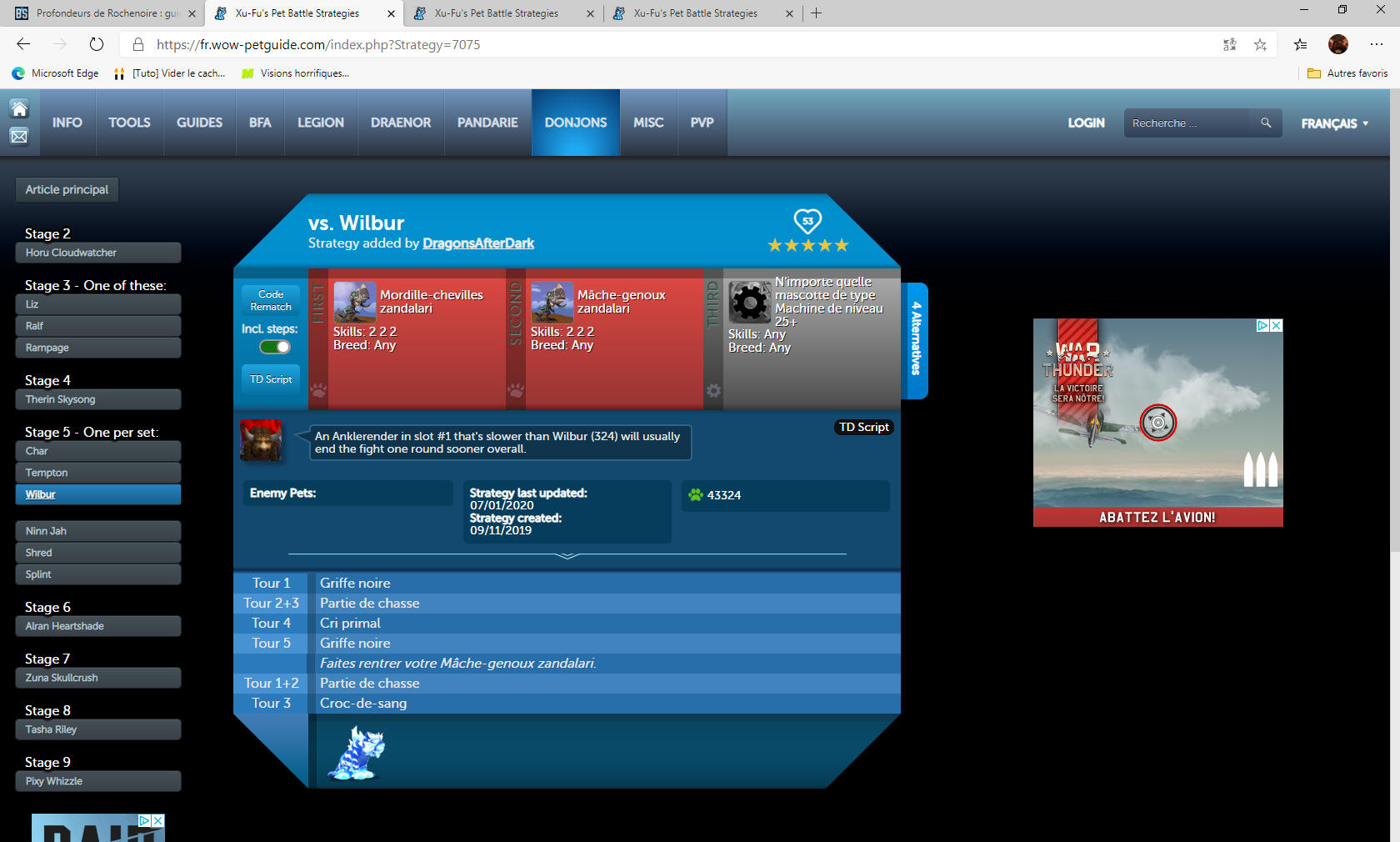Click the paw icon under FIRST slot
1400x842 pixels.
318,390
